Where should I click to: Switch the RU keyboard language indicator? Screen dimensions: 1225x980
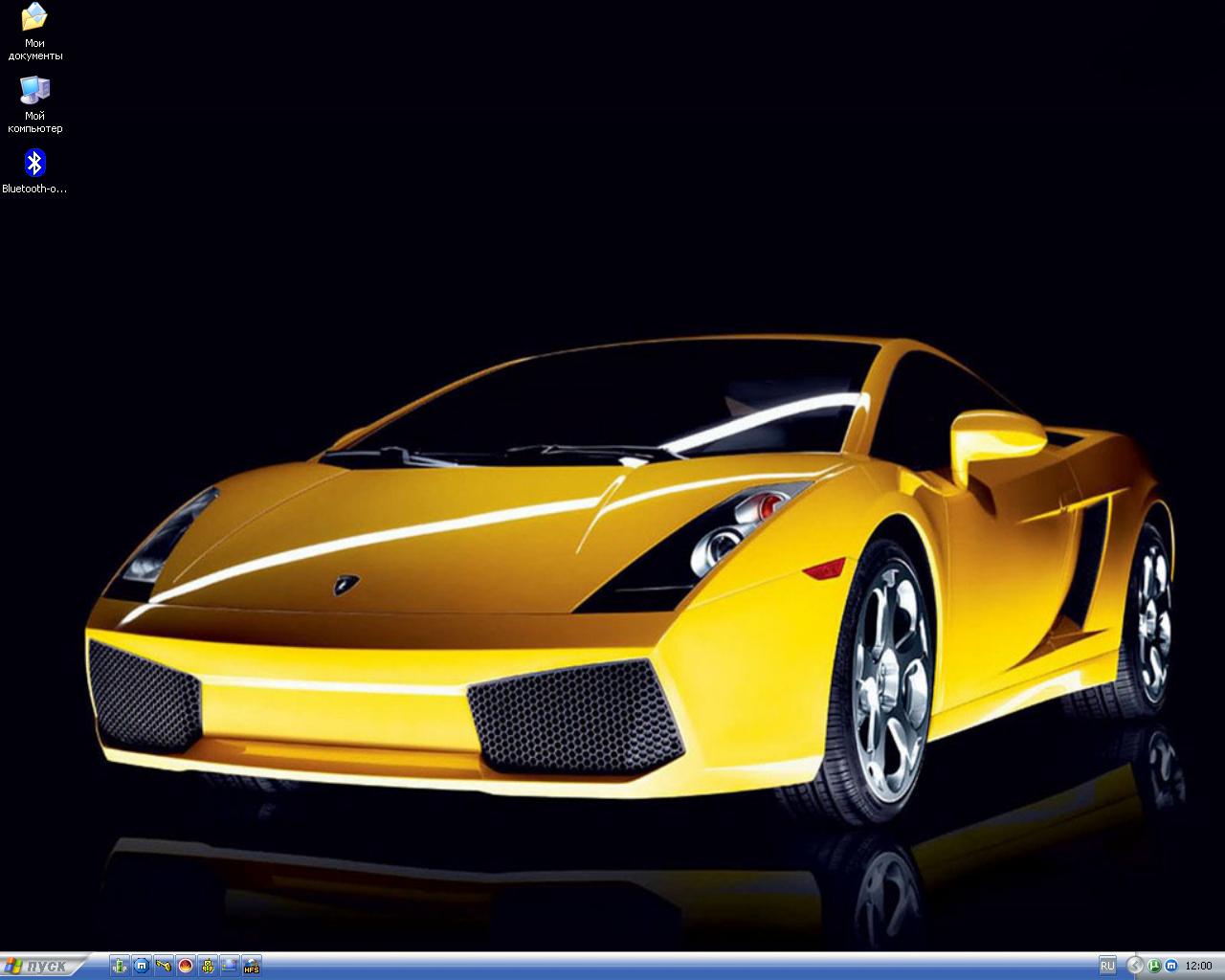(1107, 966)
